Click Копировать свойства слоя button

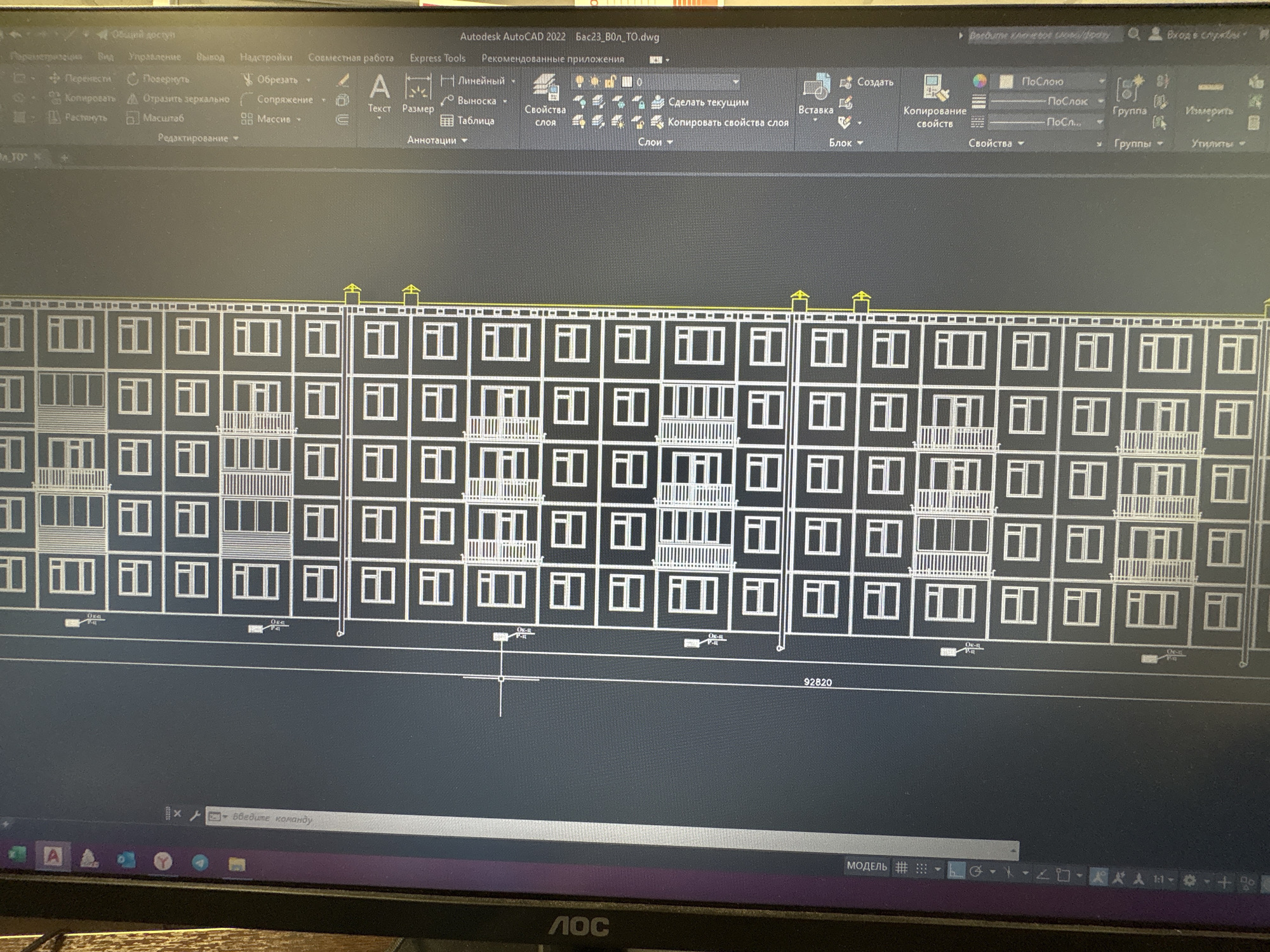[x=720, y=122]
